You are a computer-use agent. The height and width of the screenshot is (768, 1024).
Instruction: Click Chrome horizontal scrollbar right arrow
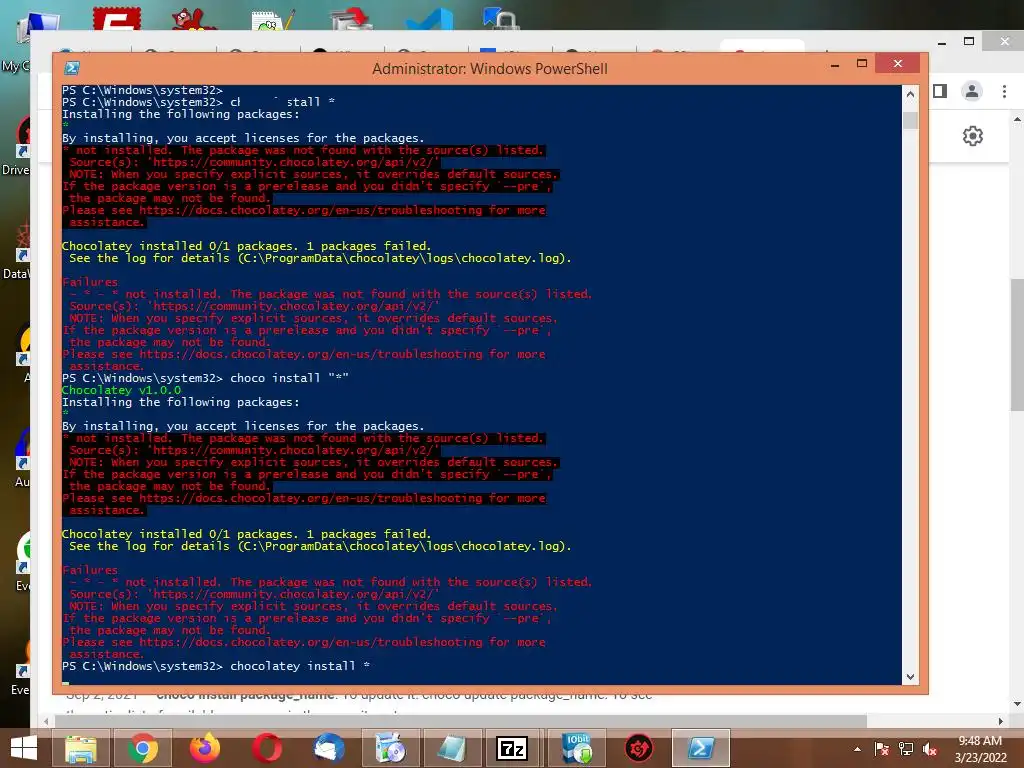tap(1000, 721)
